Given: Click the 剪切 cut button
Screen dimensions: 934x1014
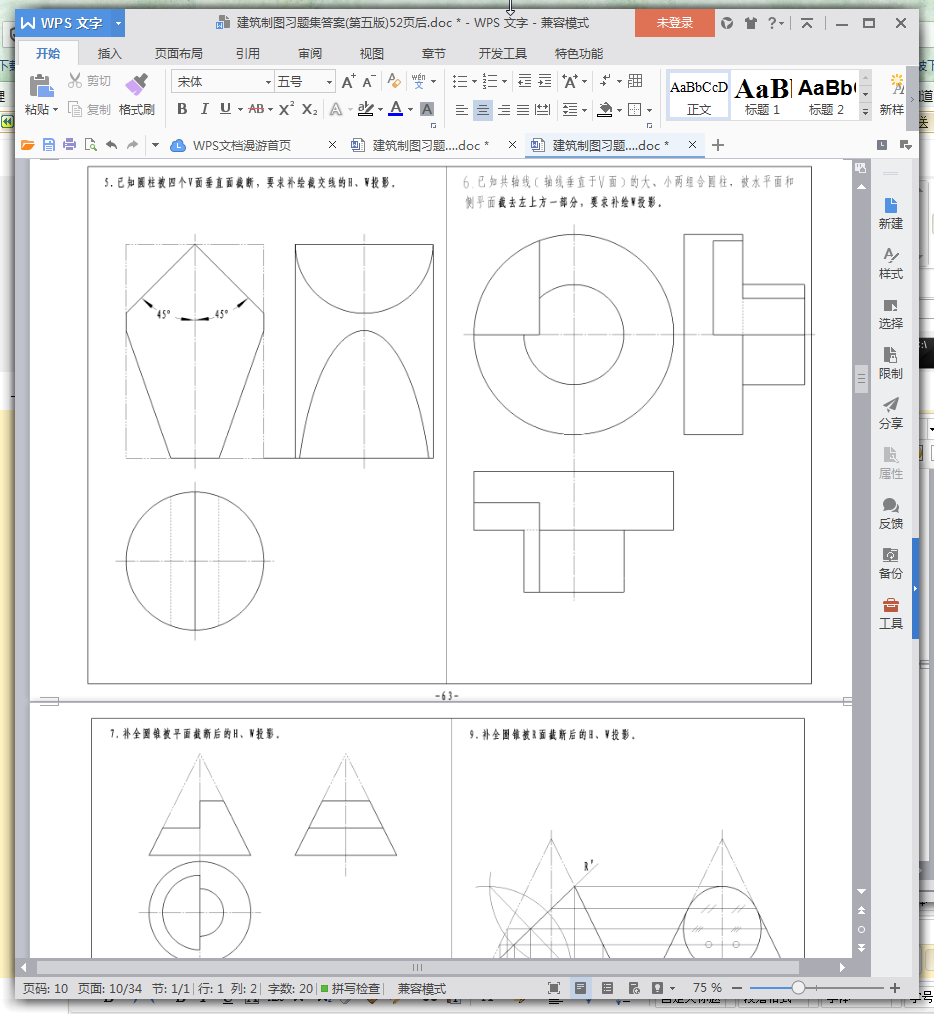Looking at the screenshot, I should point(90,81).
